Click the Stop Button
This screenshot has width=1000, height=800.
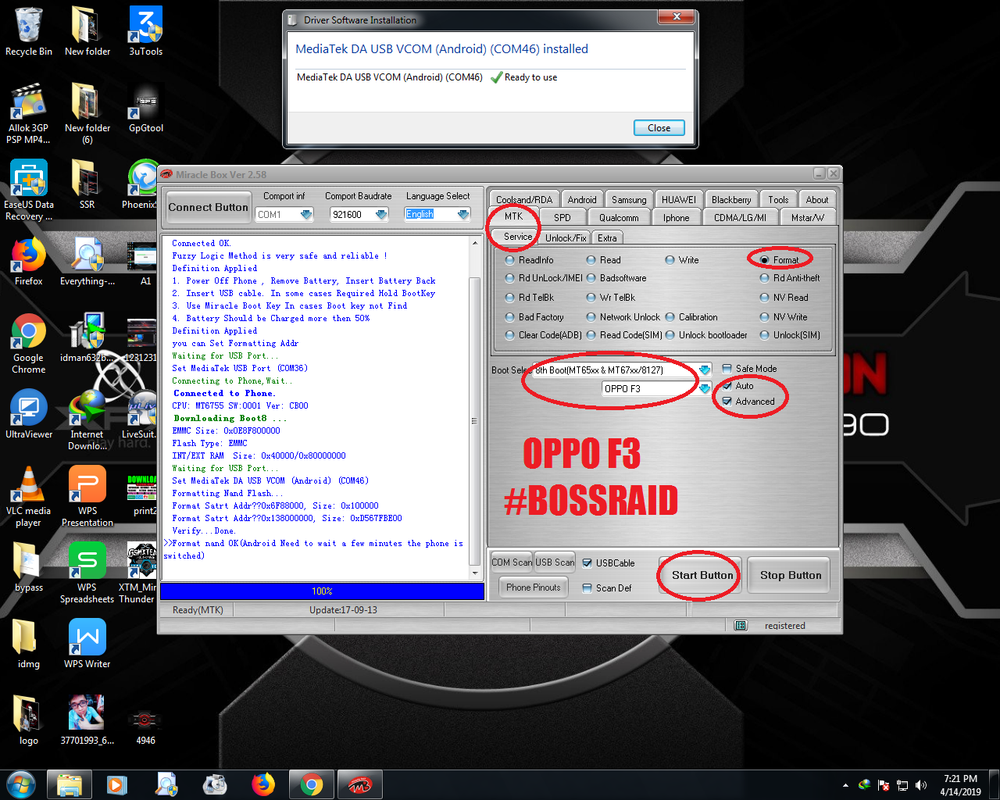(790, 575)
